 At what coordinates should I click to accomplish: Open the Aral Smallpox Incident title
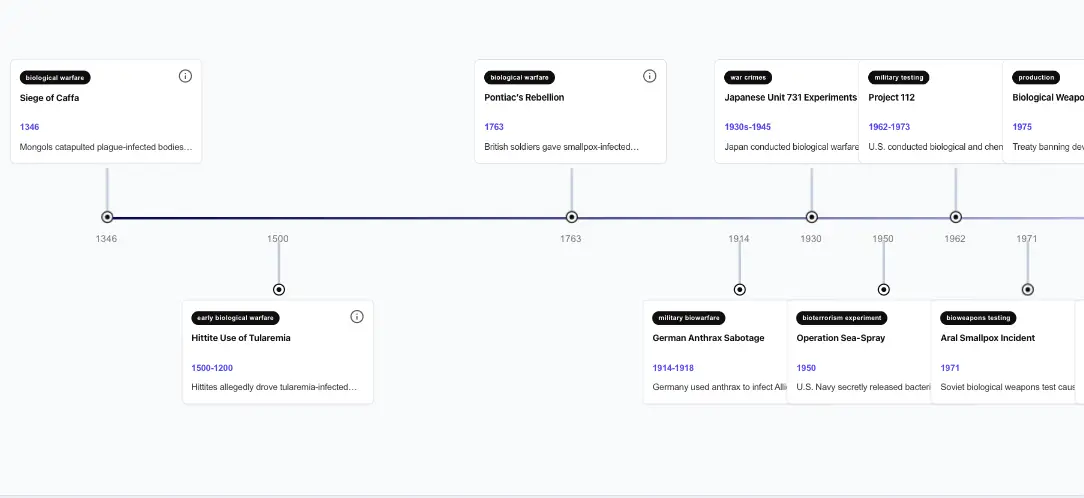point(987,338)
